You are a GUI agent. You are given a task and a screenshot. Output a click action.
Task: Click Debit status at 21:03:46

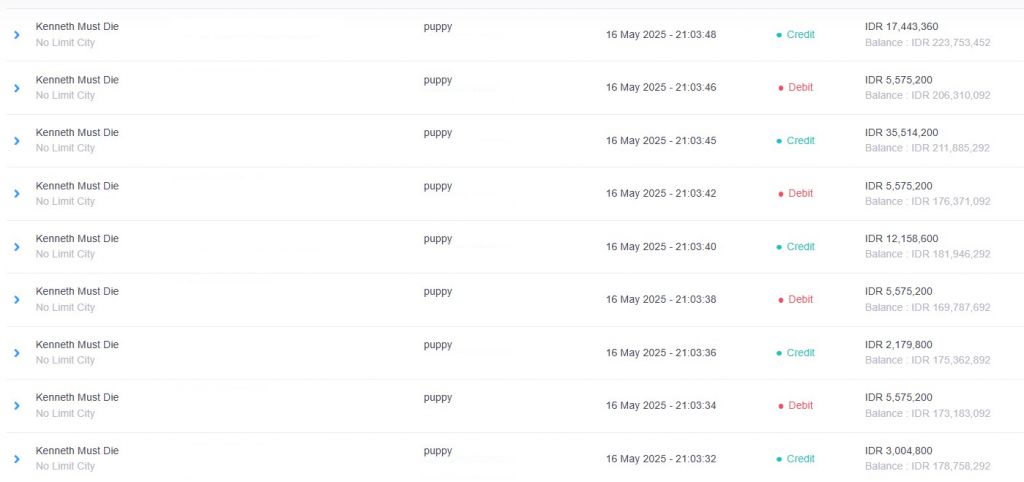[x=795, y=88]
